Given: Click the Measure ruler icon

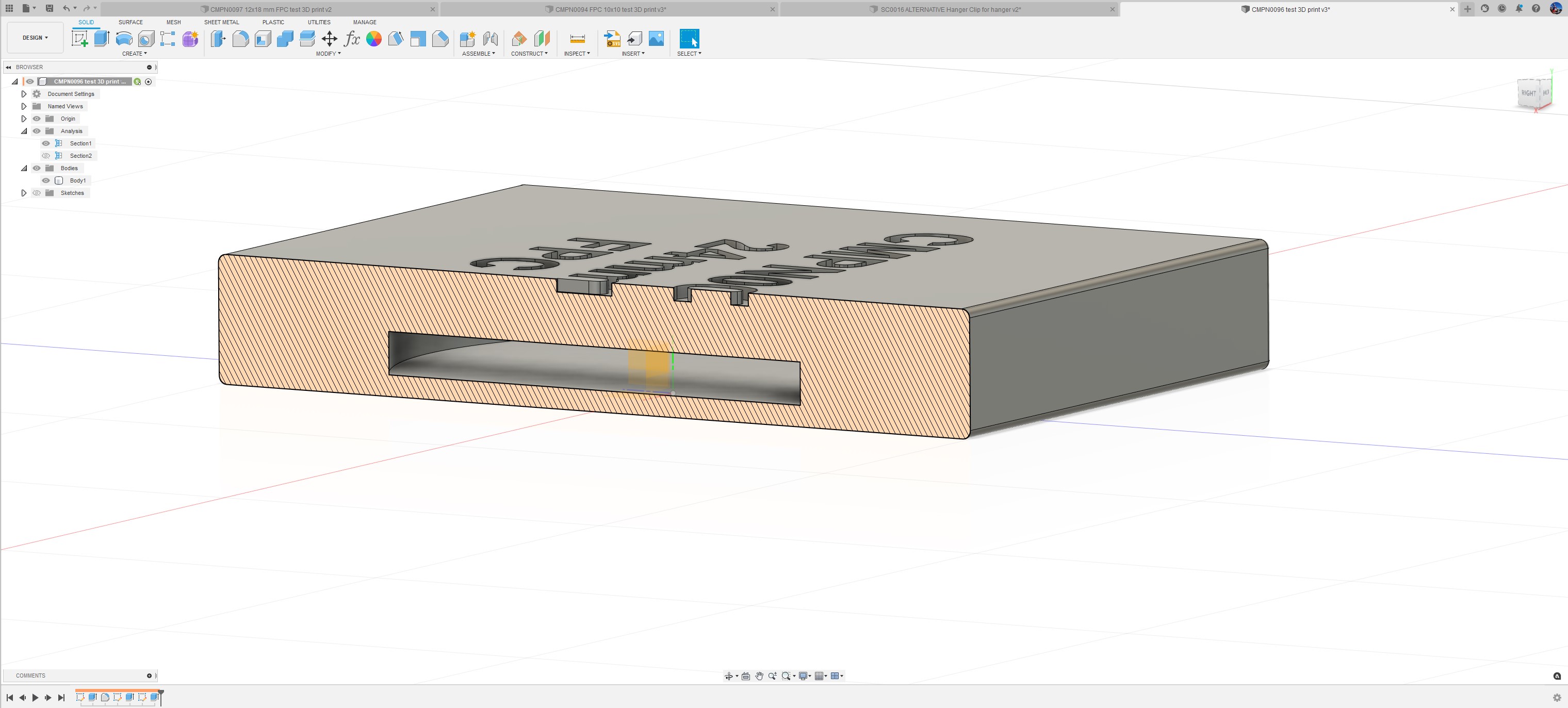Looking at the screenshot, I should tap(577, 39).
